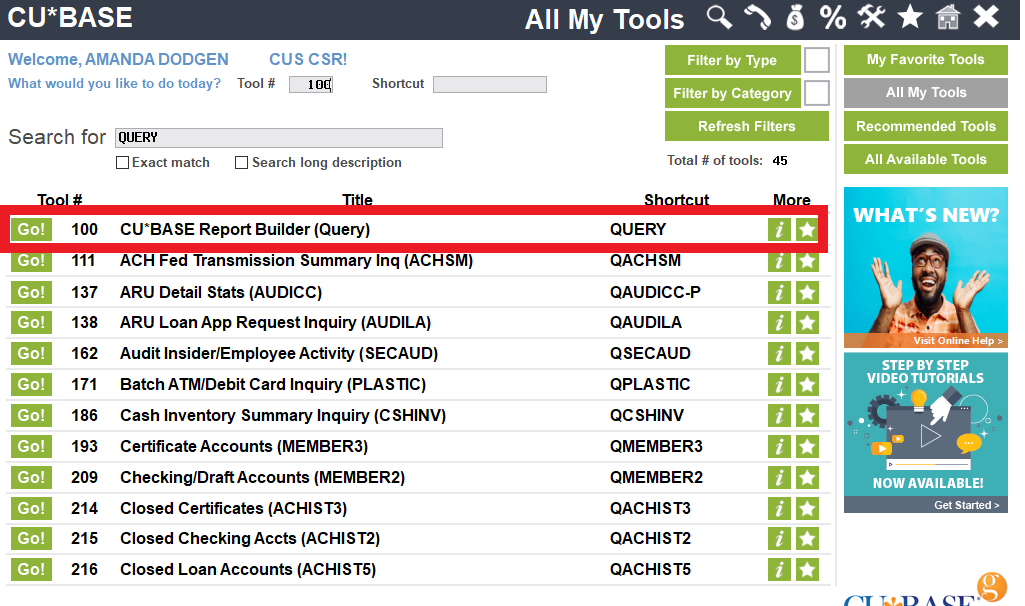Open the crossed tools icon in header

pyautogui.click(x=872, y=17)
